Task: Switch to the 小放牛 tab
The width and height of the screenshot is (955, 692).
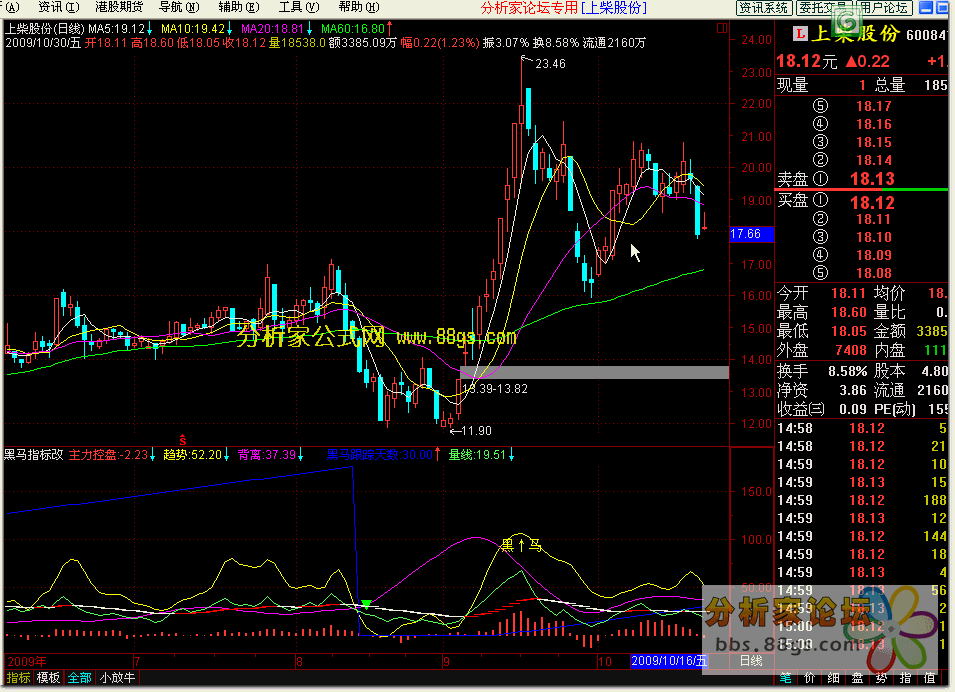Action: (117, 677)
